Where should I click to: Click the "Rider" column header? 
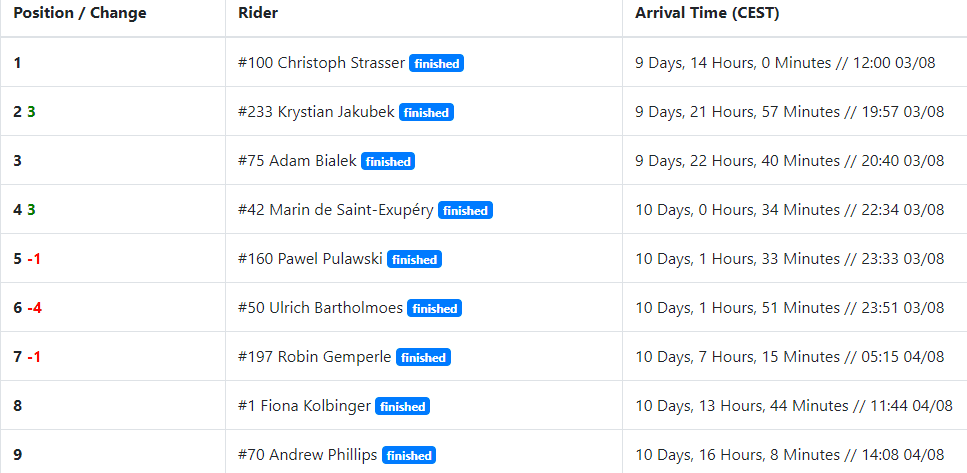258,13
